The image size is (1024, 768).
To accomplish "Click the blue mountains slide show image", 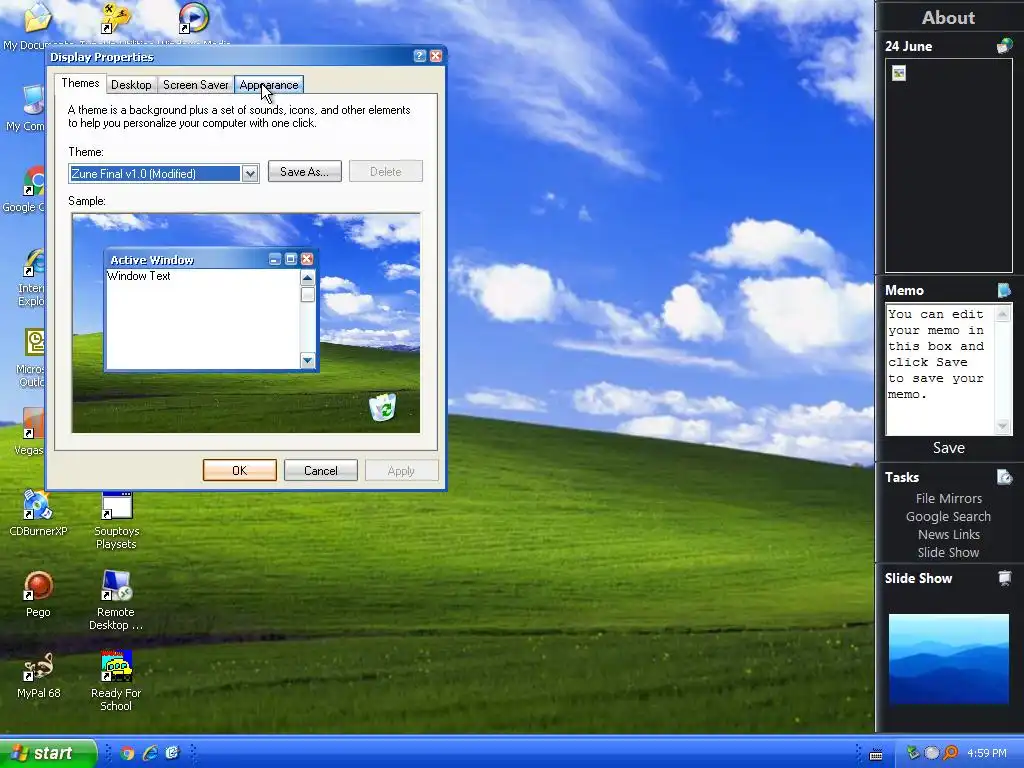I will tap(948, 658).
